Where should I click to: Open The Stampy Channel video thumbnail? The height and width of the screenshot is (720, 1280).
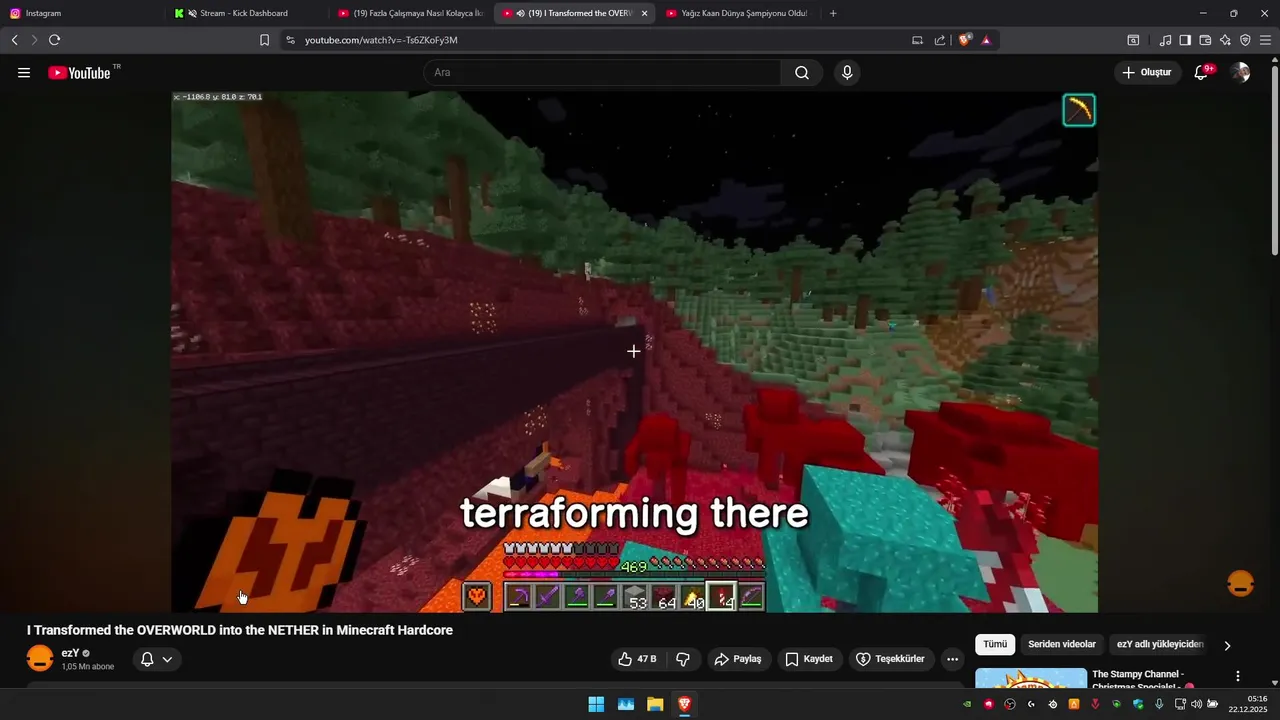1031,679
